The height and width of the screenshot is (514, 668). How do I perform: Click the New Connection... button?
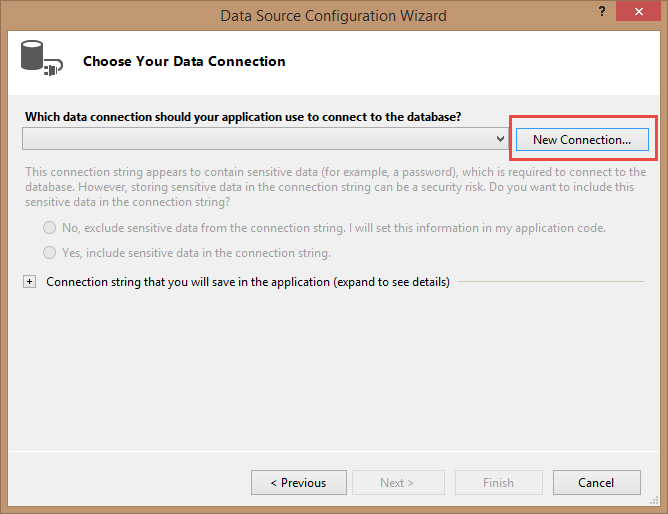[582, 140]
